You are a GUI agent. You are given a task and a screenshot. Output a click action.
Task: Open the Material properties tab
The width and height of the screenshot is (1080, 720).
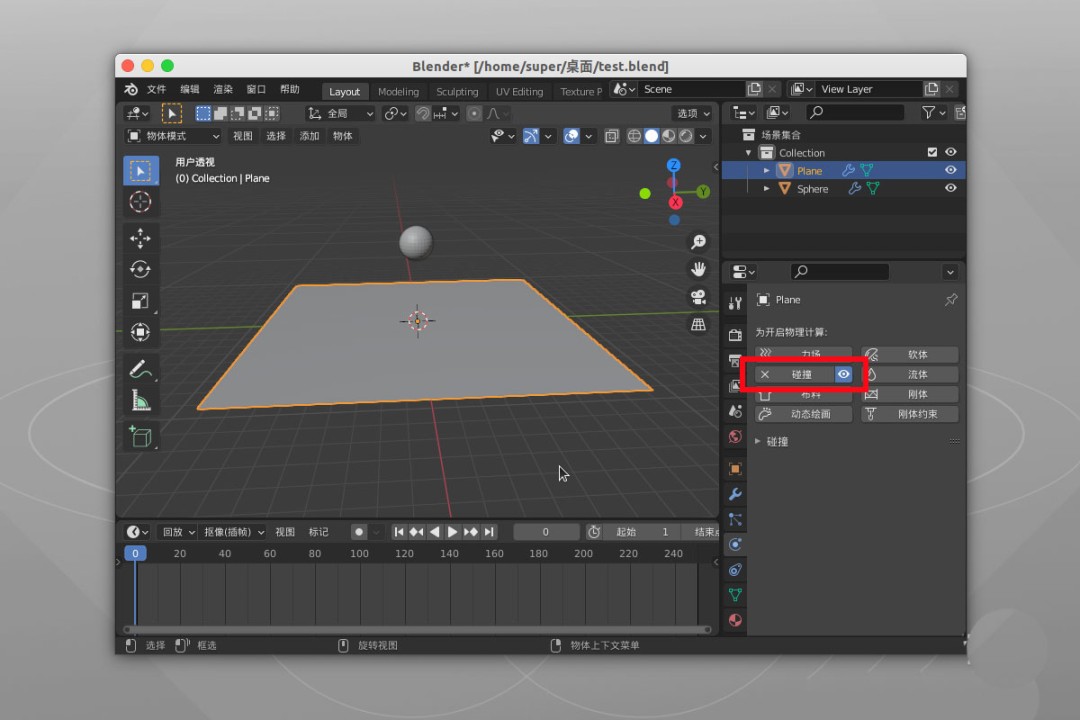click(735, 620)
